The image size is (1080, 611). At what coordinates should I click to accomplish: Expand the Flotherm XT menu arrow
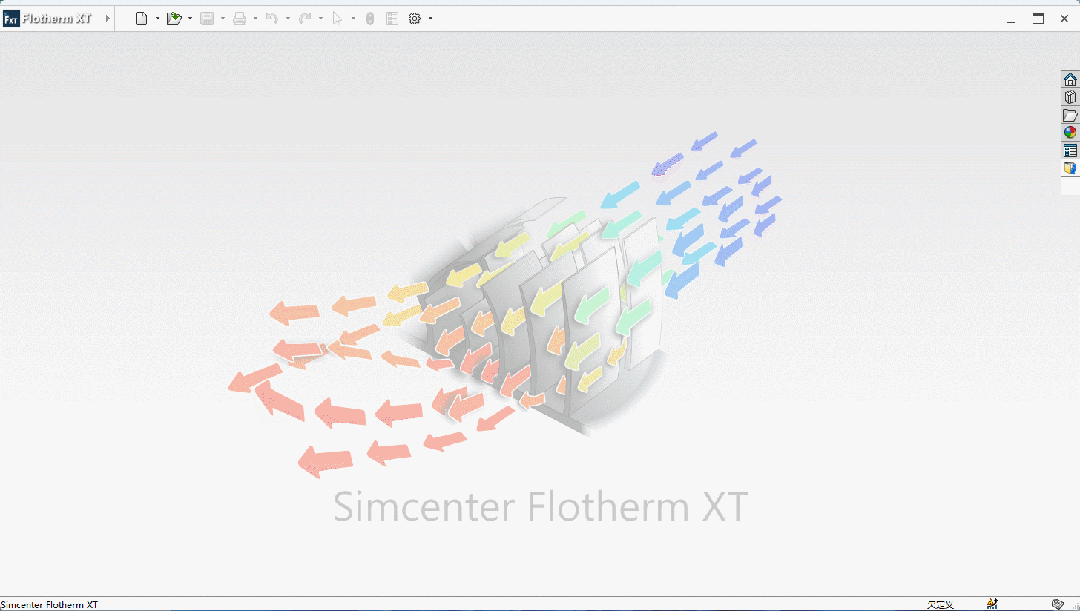(x=107, y=19)
